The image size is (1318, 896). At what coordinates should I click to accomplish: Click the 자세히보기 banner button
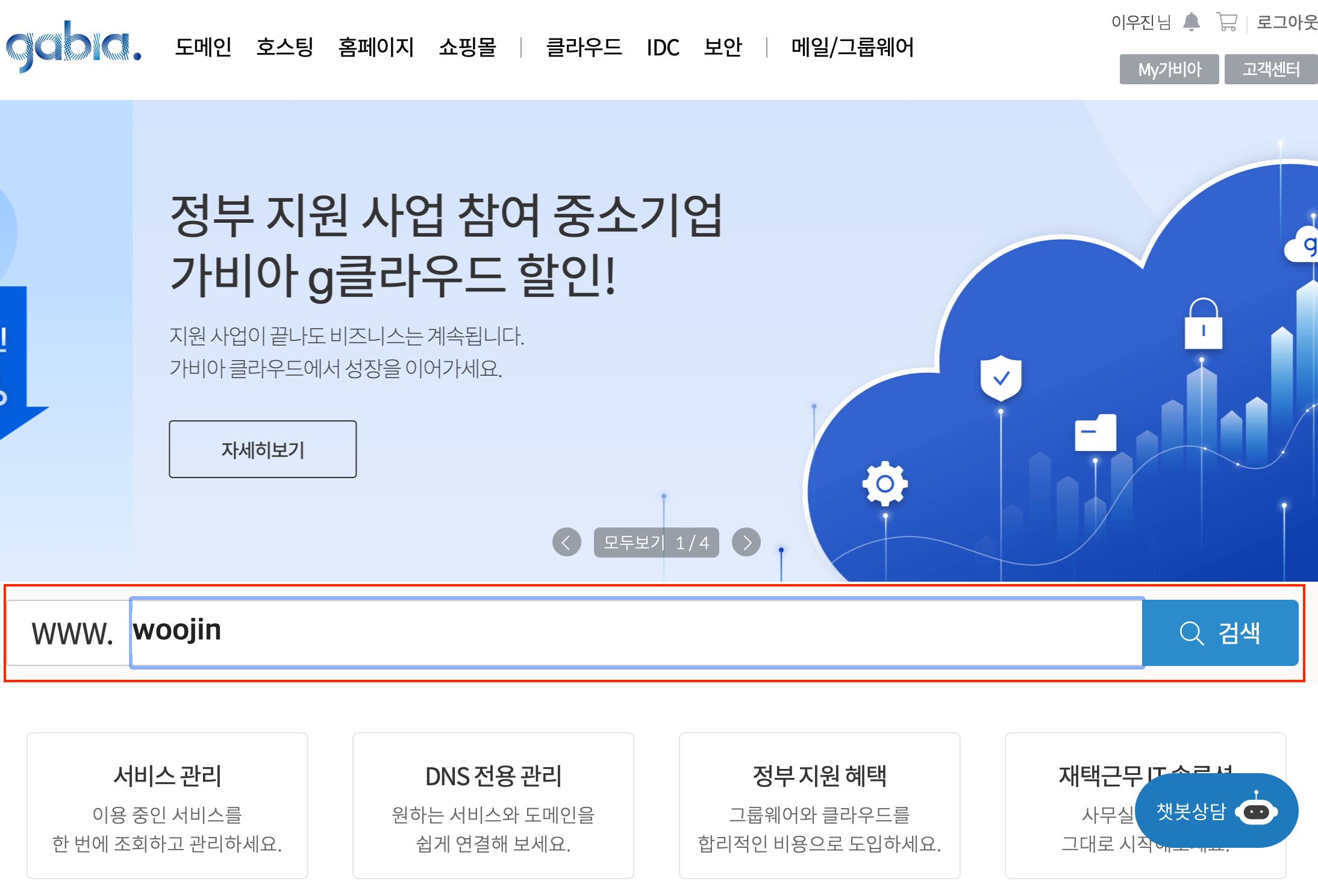tap(263, 449)
